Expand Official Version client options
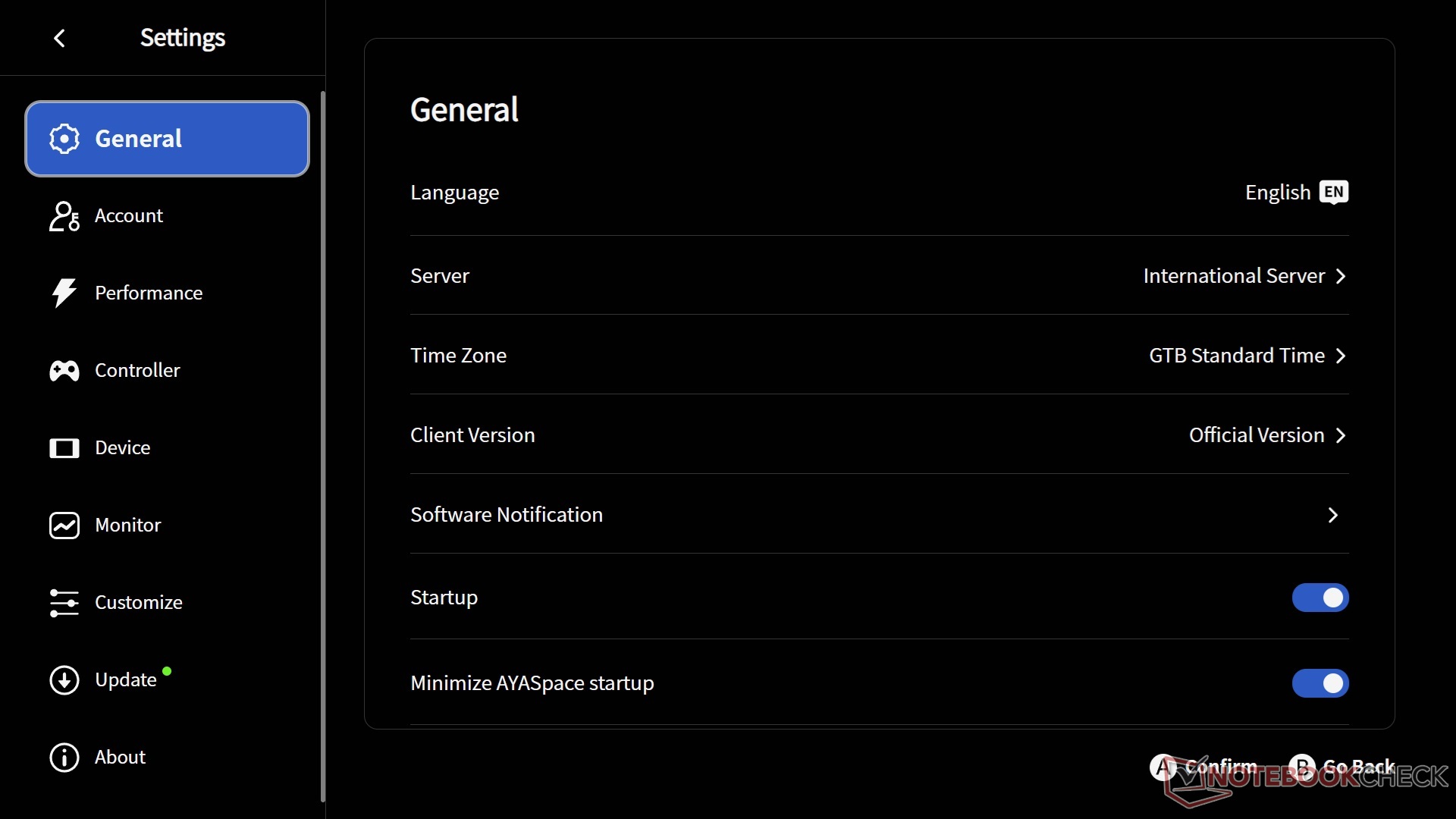 (1266, 435)
